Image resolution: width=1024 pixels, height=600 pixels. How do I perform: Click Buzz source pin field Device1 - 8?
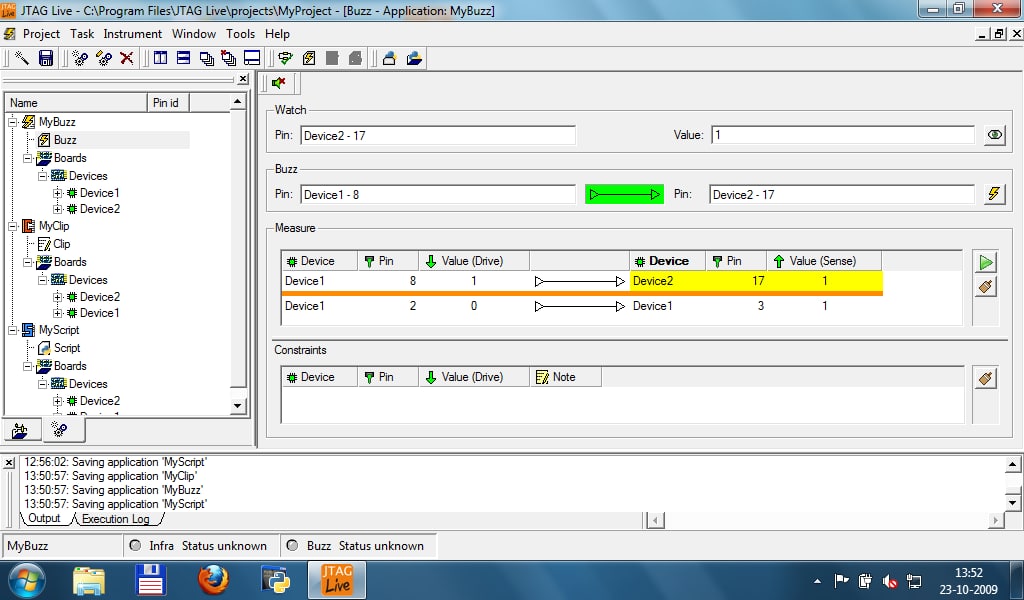point(438,194)
